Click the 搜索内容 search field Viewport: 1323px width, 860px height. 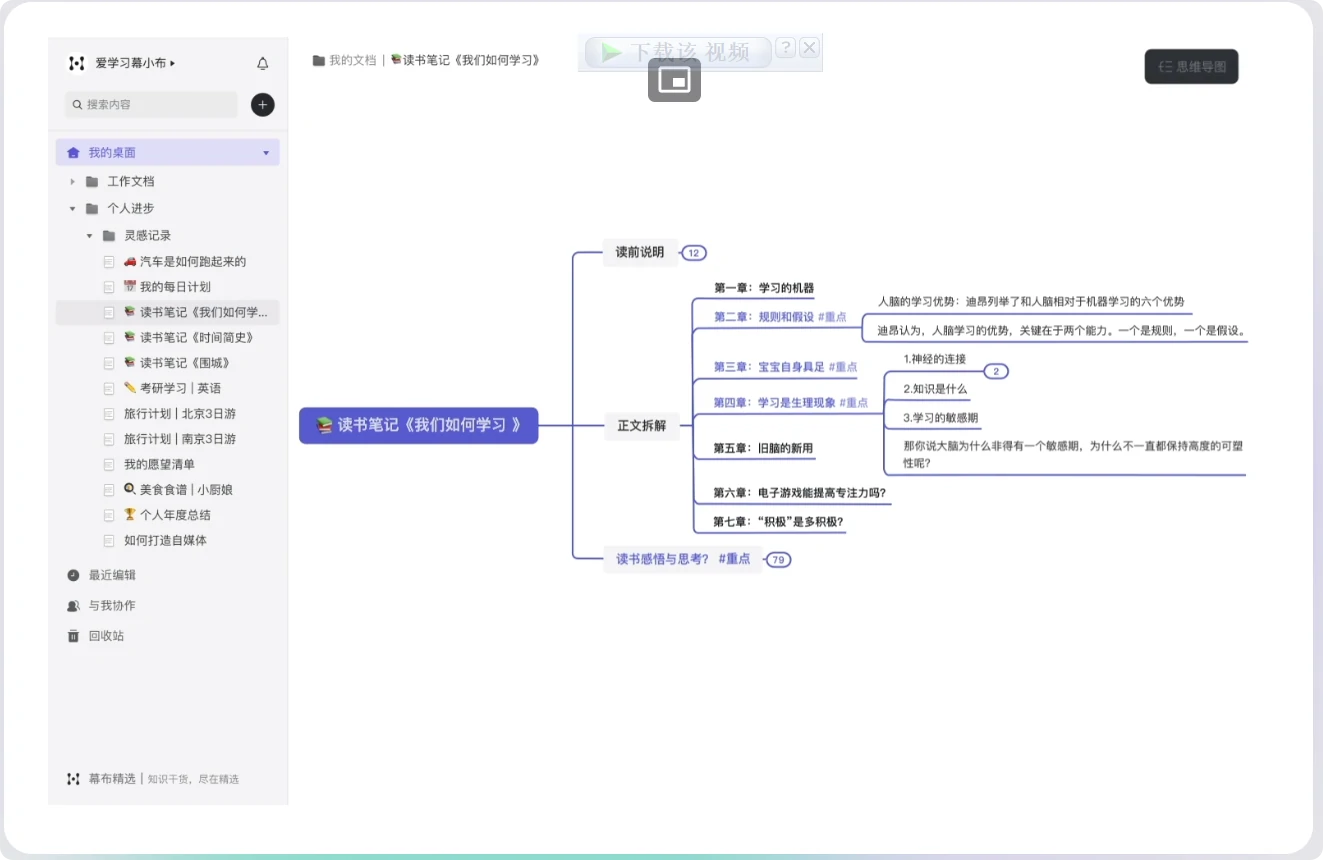[151, 105]
